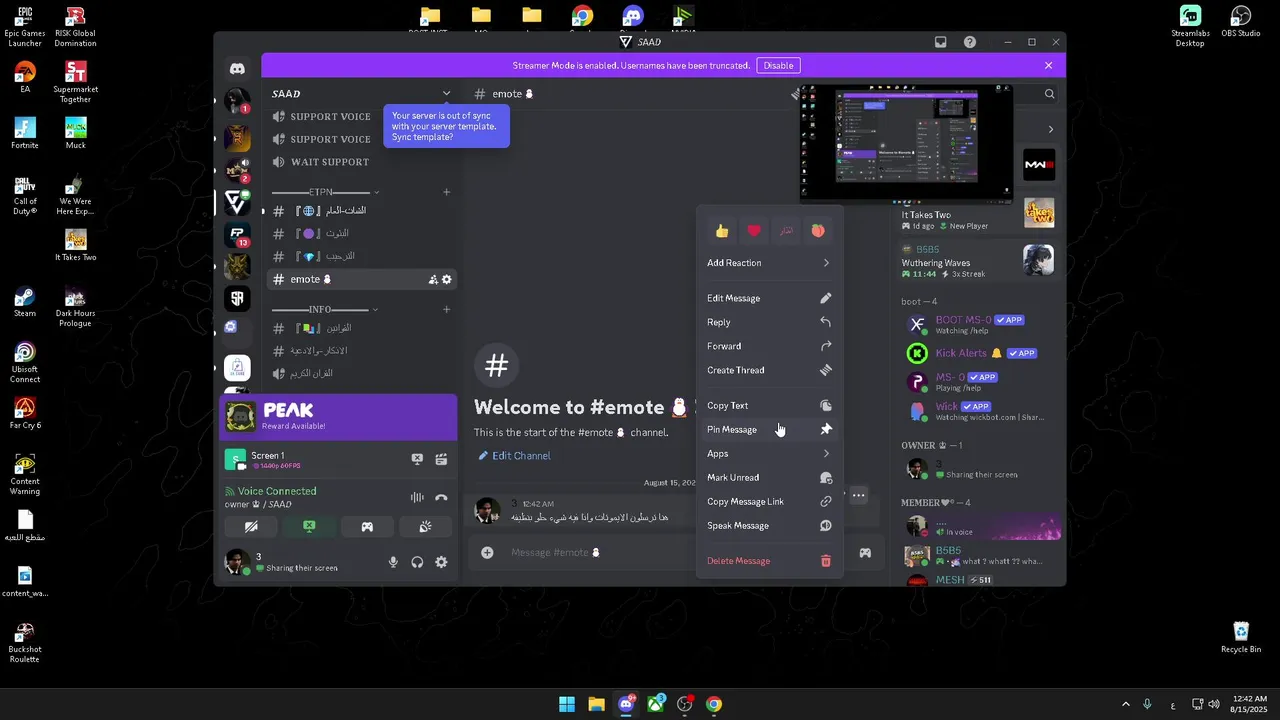Open voice noise suppression icon

click(417, 498)
